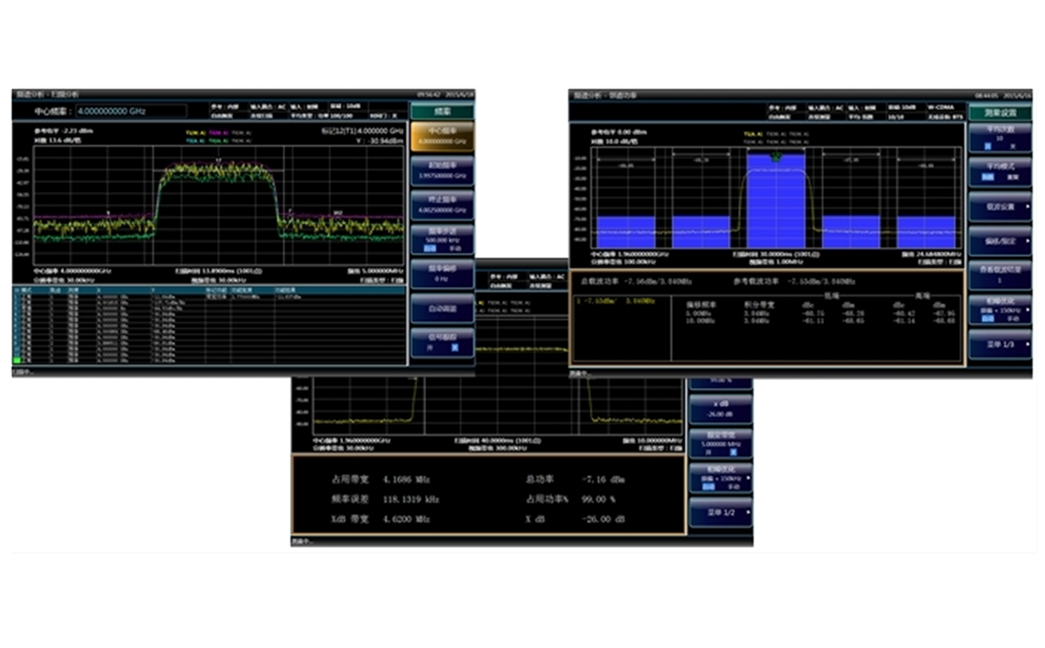Go to next page via 菜单 1/2
Screen dimensions: 1045x648
(720, 511)
